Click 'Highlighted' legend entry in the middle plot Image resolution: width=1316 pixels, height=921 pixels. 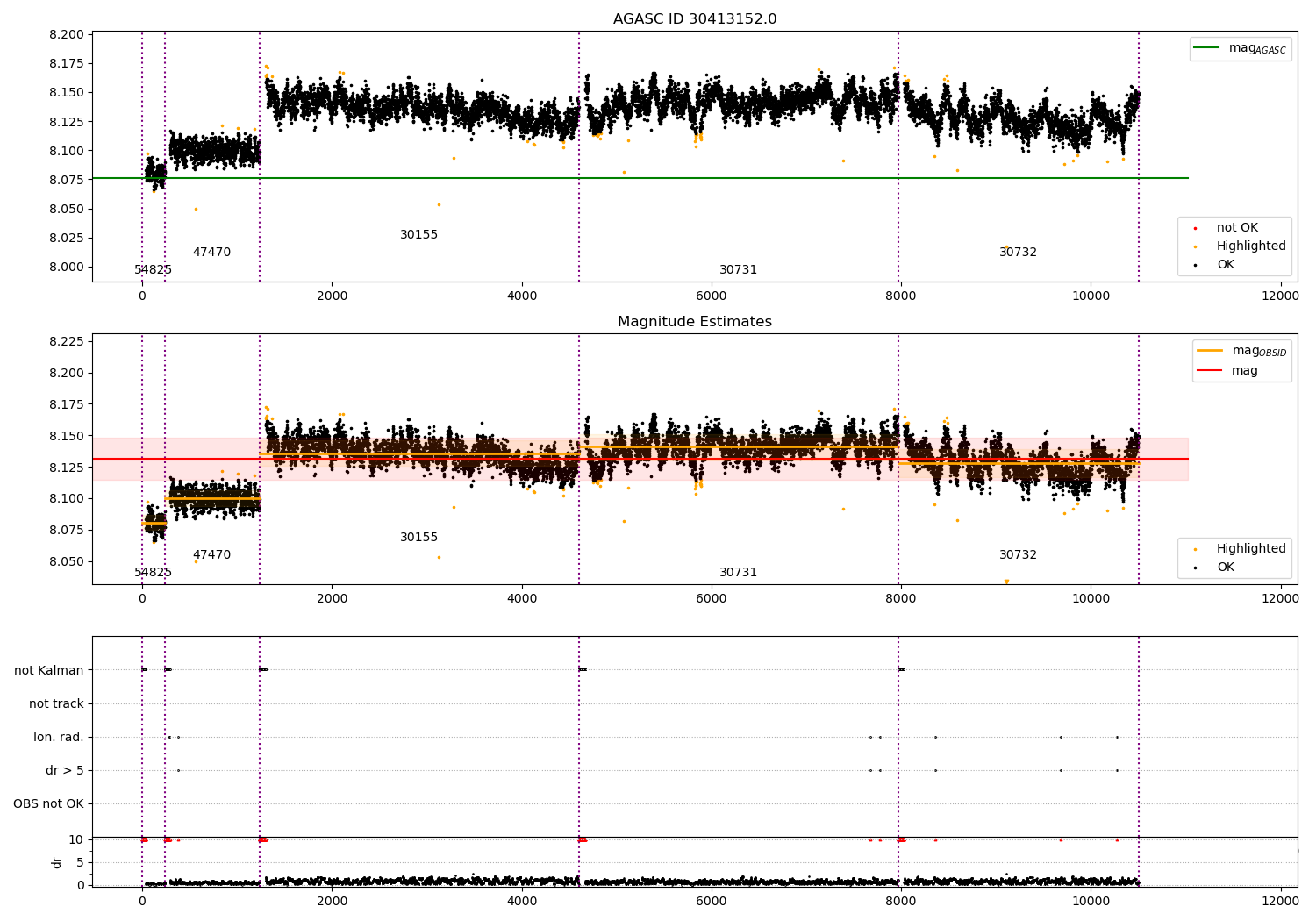pyautogui.click(x=1239, y=549)
